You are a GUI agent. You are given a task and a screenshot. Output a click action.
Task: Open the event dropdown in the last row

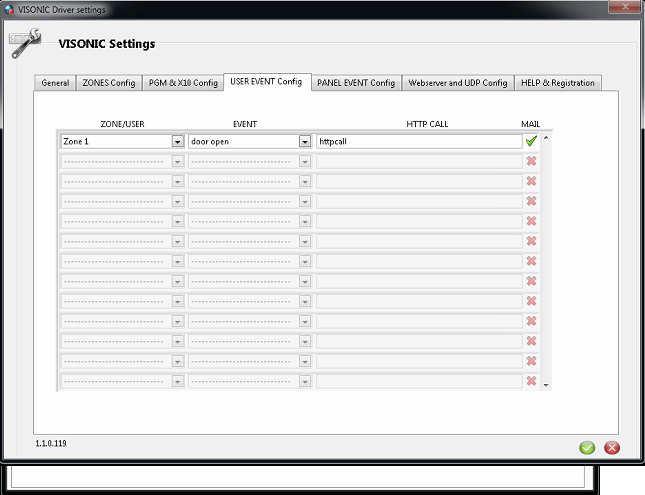pos(305,381)
